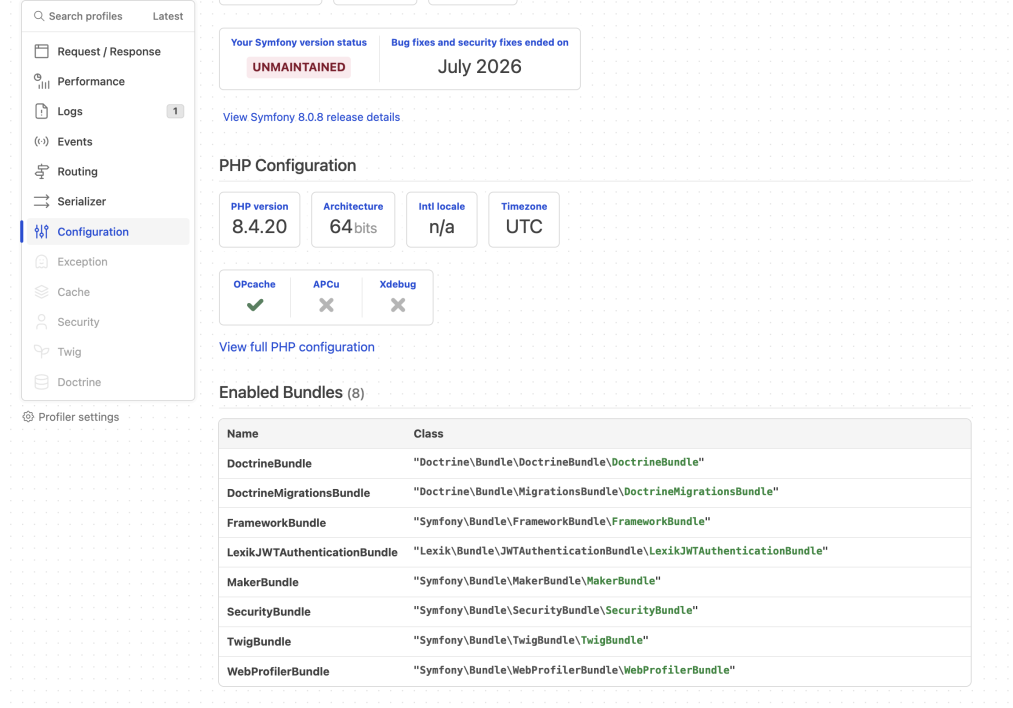Open the Cache panel
Image resolution: width=1013 pixels, height=708 pixels.
point(108,292)
